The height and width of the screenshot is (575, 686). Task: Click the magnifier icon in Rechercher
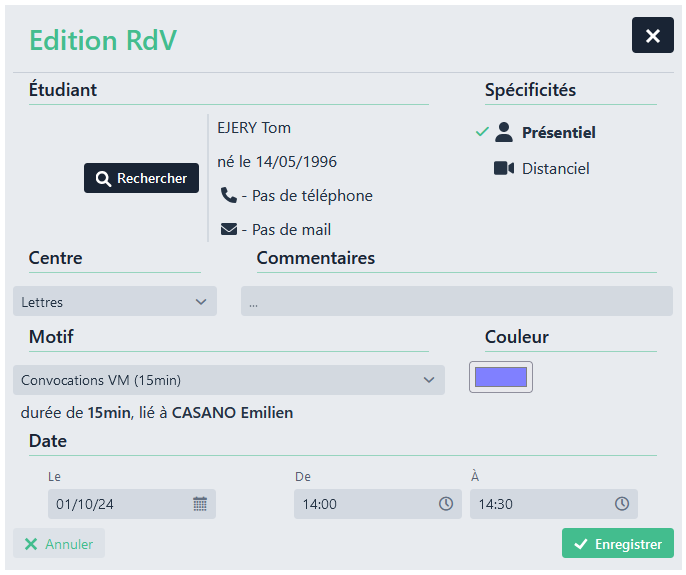(103, 179)
